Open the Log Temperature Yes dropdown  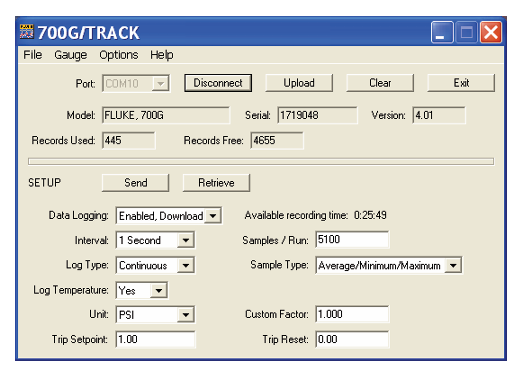pos(159,290)
